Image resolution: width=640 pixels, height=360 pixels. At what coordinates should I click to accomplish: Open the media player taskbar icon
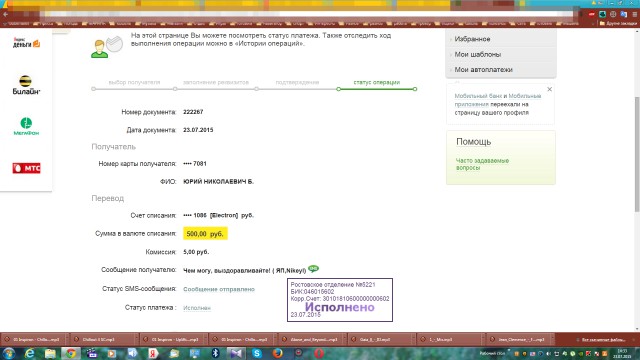[x=112, y=353]
